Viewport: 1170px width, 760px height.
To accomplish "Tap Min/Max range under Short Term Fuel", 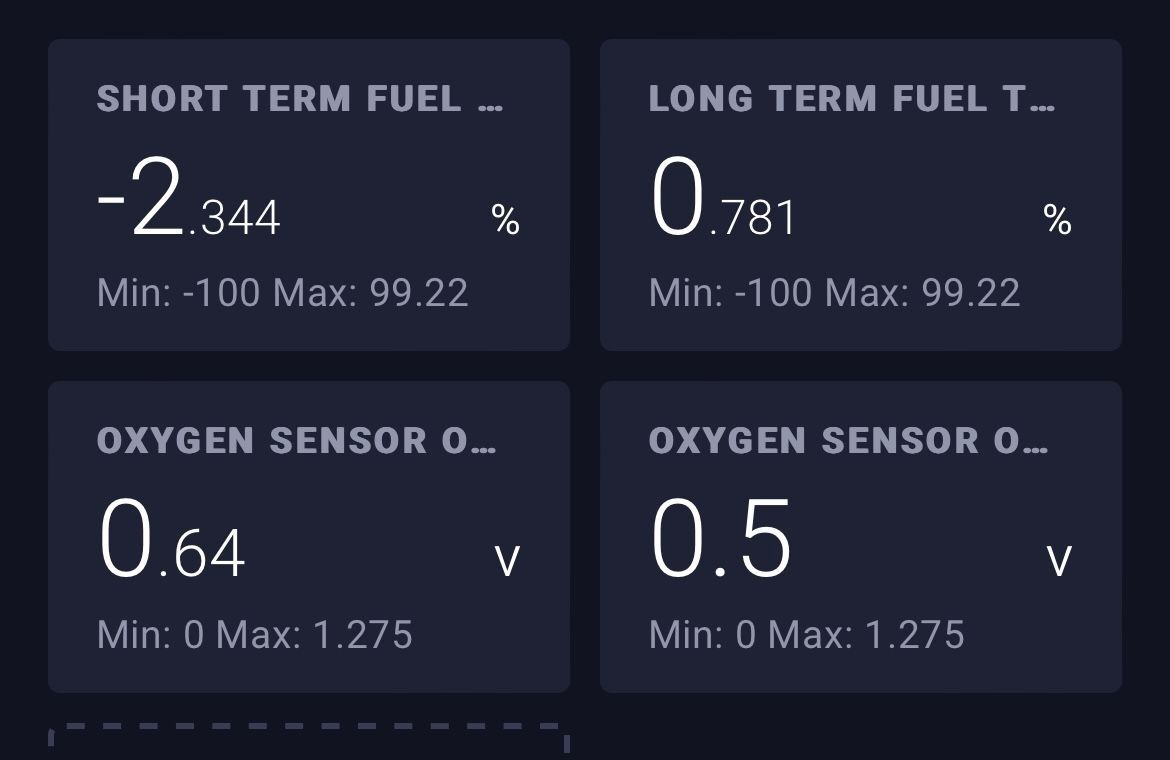I will (x=283, y=293).
